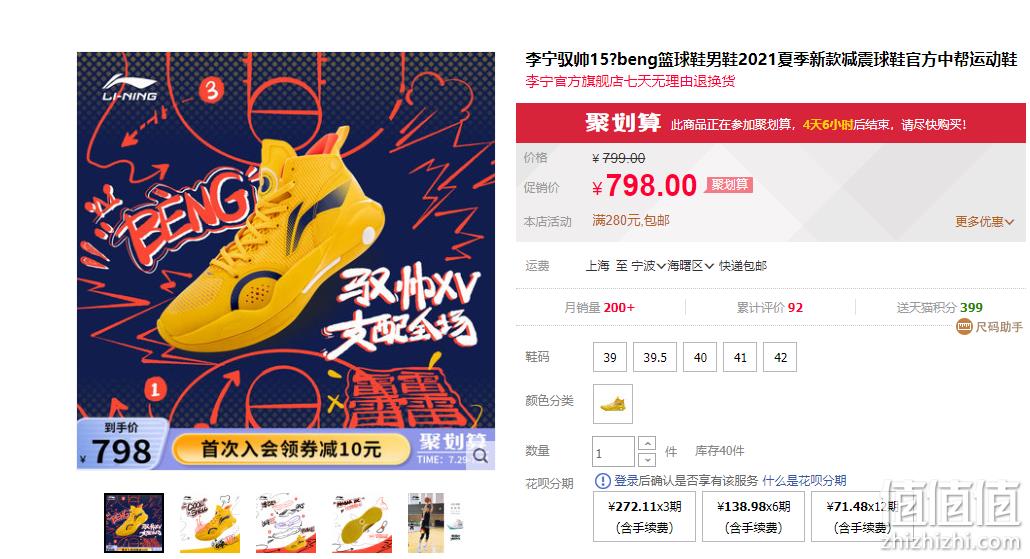1030x559 pixels.
Task: Click the magnifier icon on product image
Action: tap(480, 456)
